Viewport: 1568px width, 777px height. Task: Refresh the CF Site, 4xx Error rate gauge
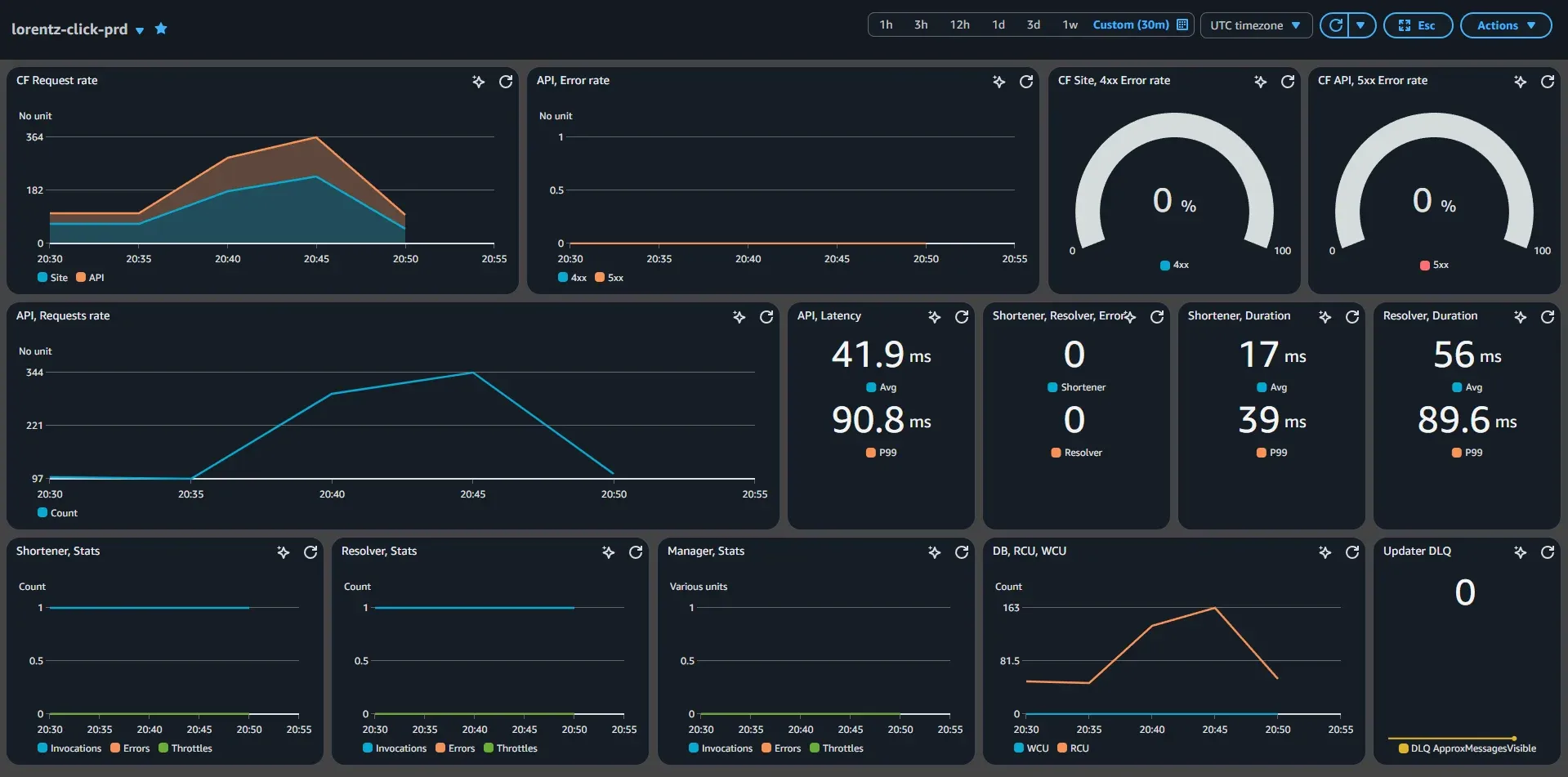click(1288, 82)
